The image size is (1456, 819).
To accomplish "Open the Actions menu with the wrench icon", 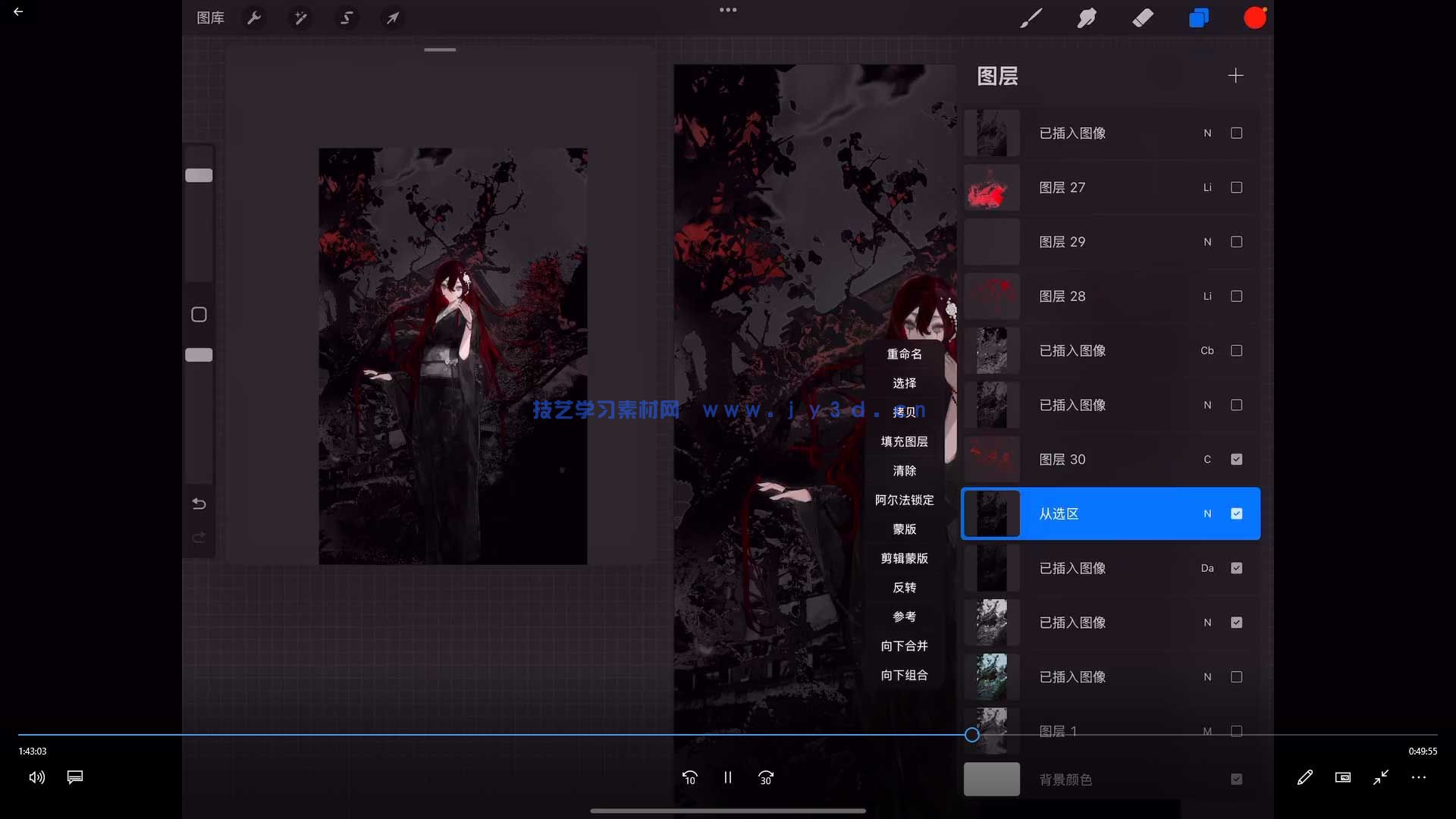I will pos(255,17).
